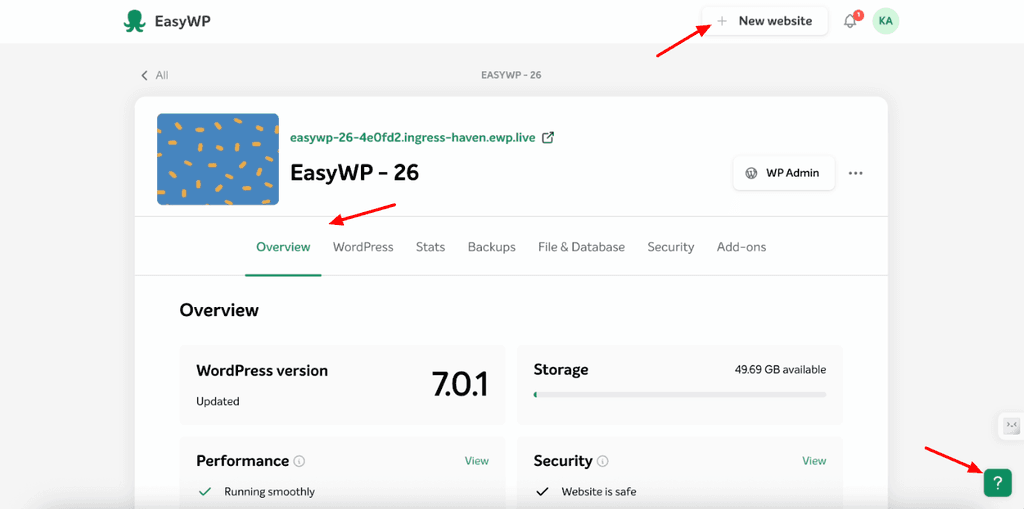Screen dimensions: 1024x509
Task: Open the easywp-26-4e0fd2.ingress-haven.ewp.live link
Action: tap(413, 138)
